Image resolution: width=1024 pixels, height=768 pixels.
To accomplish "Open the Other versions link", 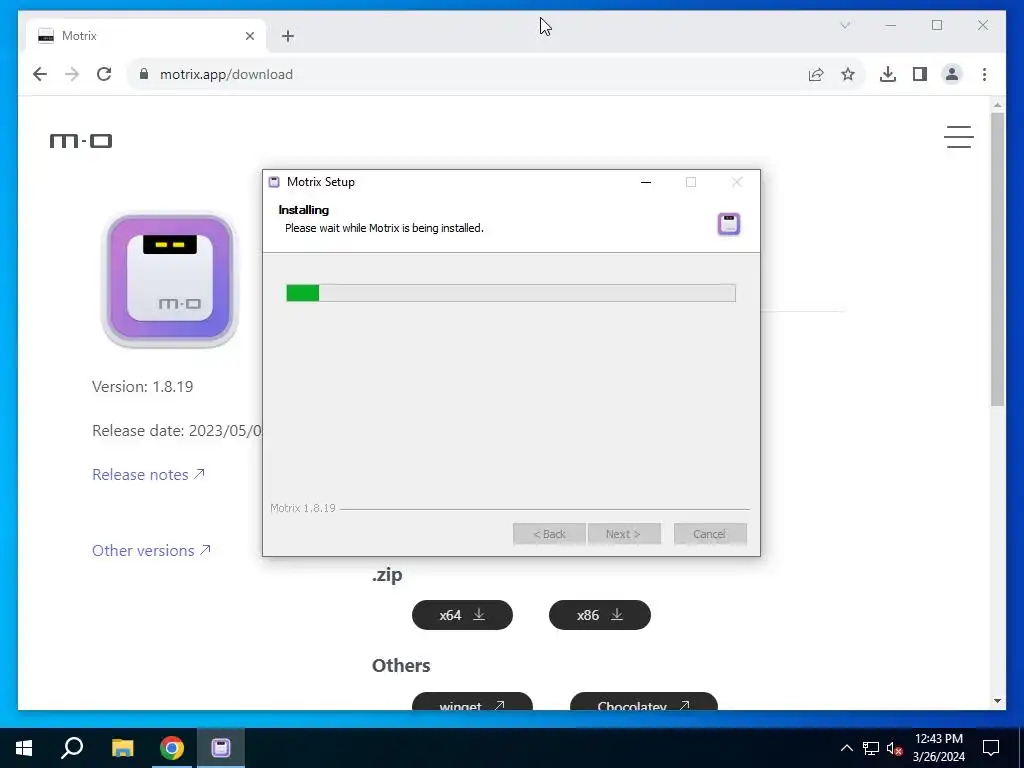I will click(151, 551).
